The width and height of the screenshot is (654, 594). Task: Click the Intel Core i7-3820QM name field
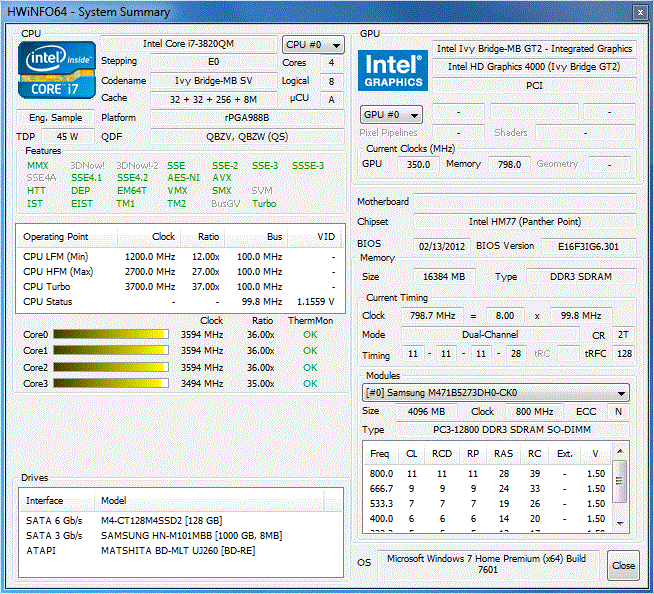[x=189, y=44]
